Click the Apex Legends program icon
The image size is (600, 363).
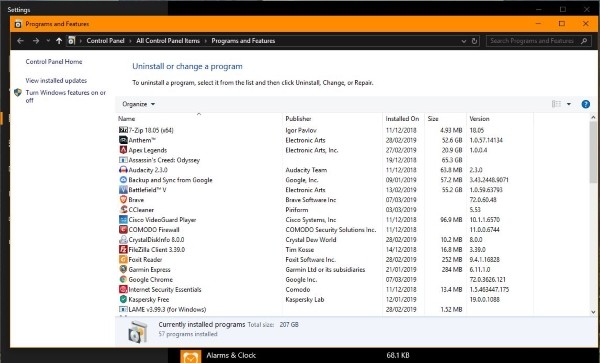pyautogui.click(x=123, y=150)
